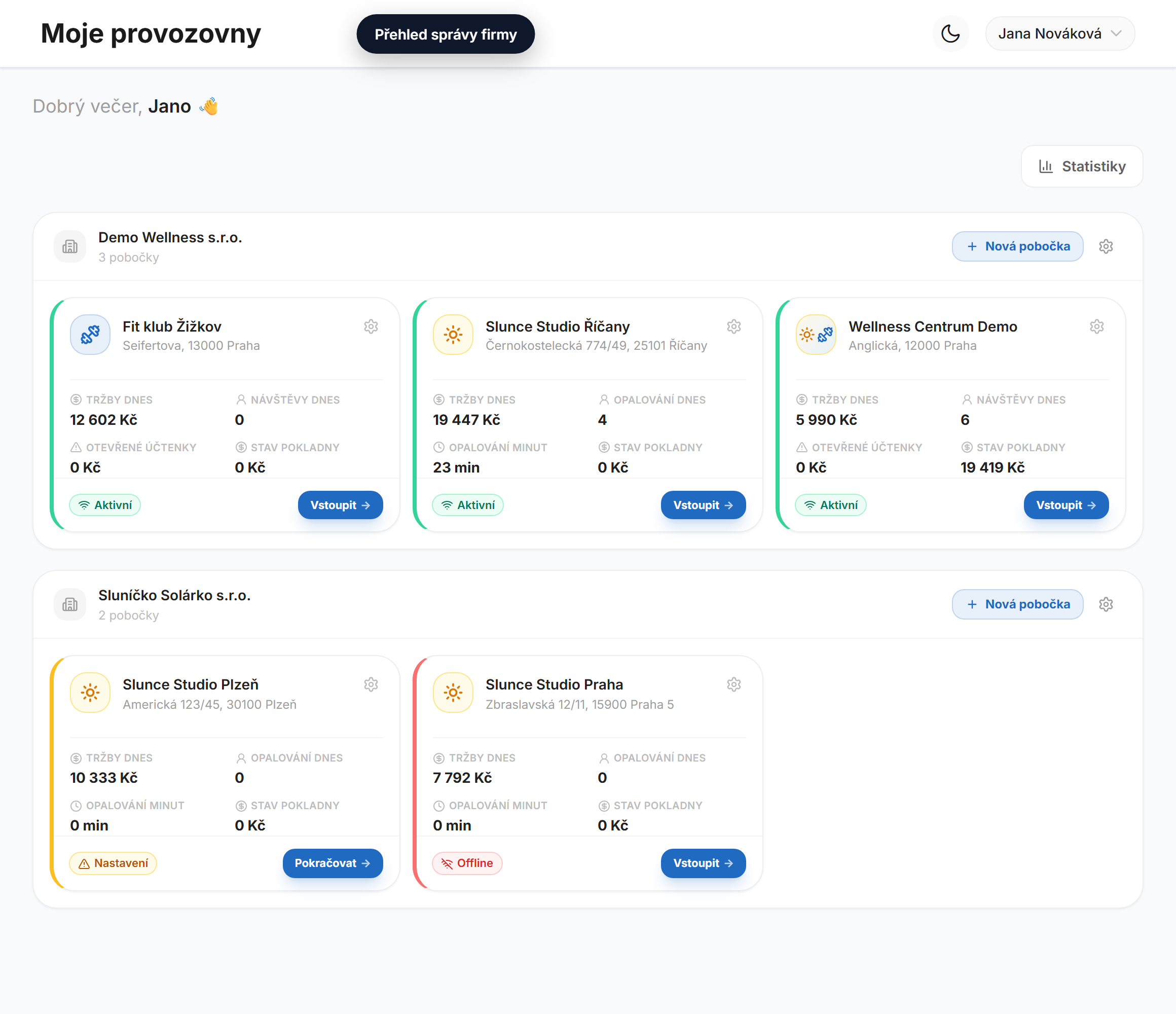Image resolution: width=1176 pixels, height=1014 pixels.
Task: Open Sluníčko Solárko s.r.o. company settings gear
Action: click(x=1106, y=604)
